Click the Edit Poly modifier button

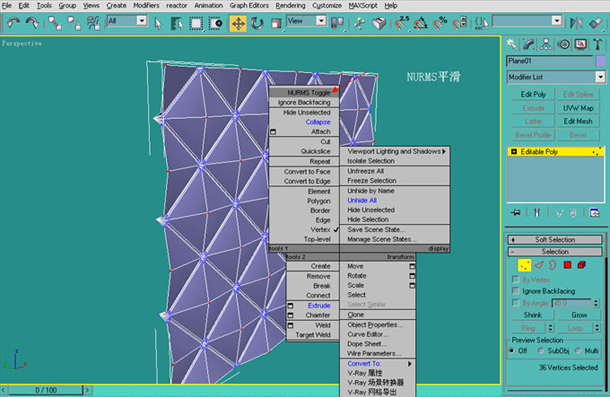coord(533,95)
